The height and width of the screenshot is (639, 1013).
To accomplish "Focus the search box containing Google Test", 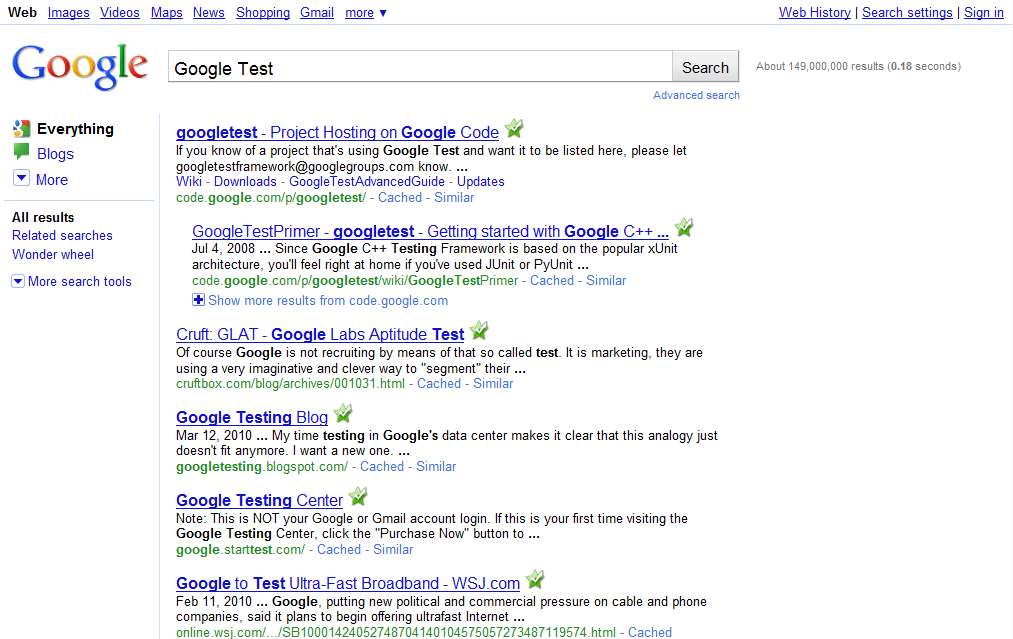I will click(x=420, y=67).
